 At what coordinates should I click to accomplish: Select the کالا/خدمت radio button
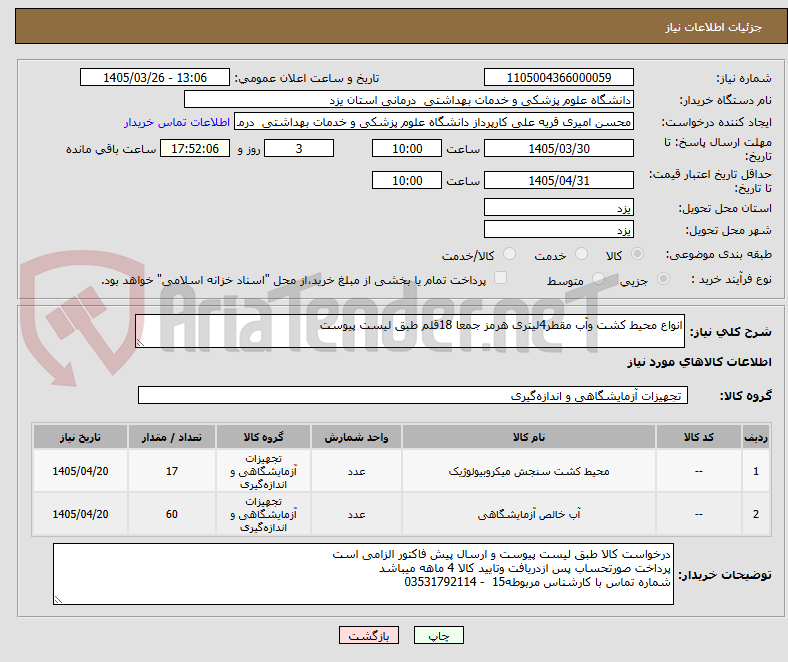click(509, 254)
